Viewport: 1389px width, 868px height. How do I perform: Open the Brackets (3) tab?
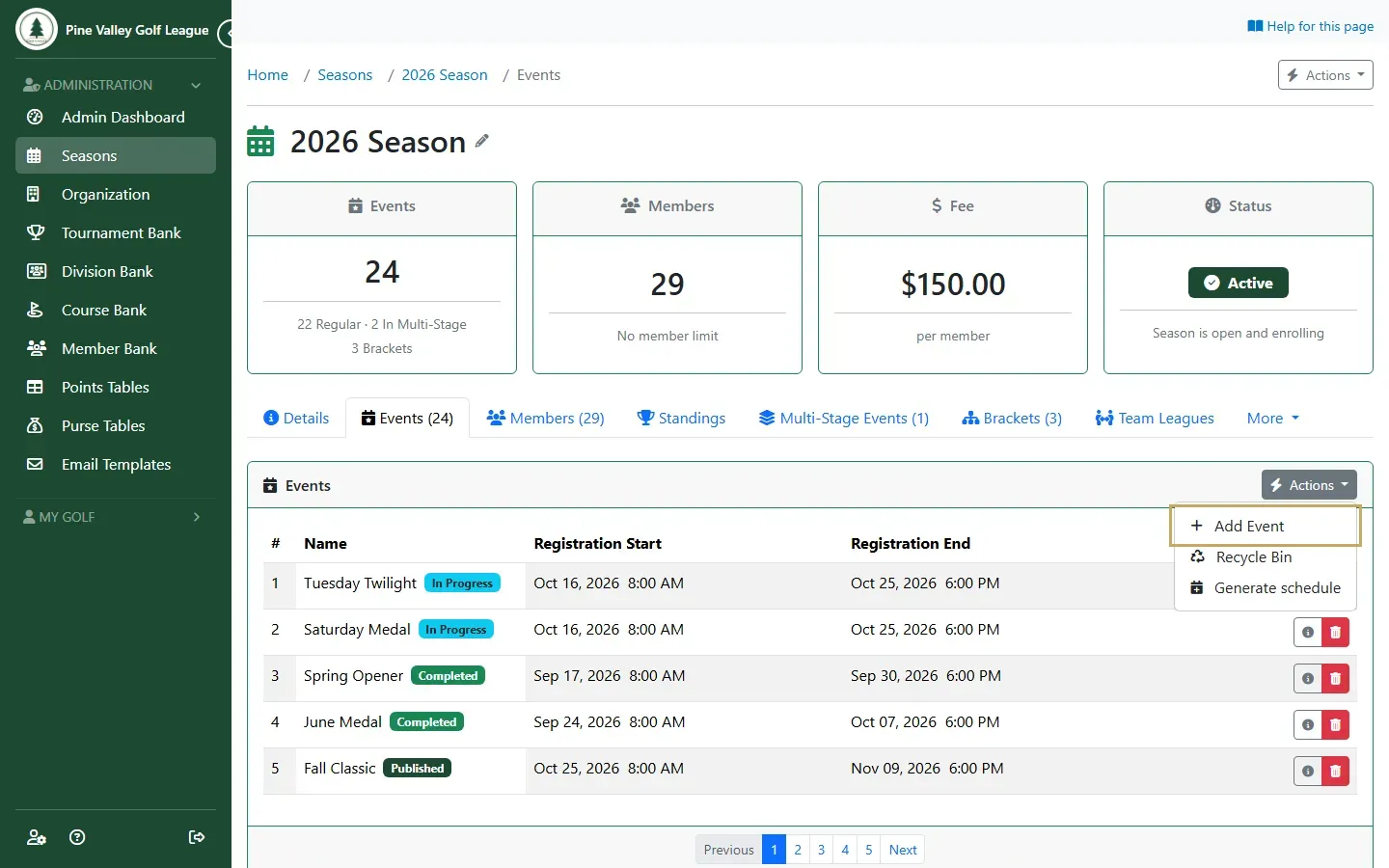click(x=1012, y=418)
